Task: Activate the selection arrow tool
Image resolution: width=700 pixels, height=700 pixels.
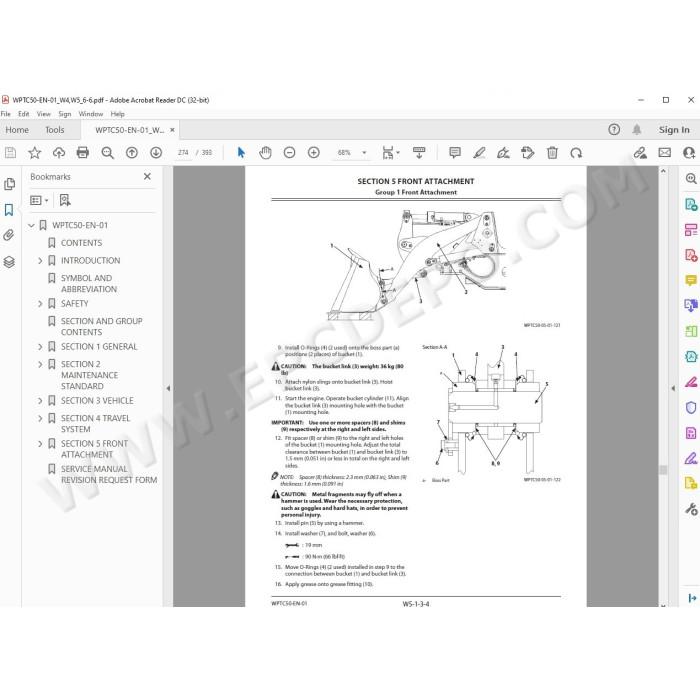Action: point(241,153)
